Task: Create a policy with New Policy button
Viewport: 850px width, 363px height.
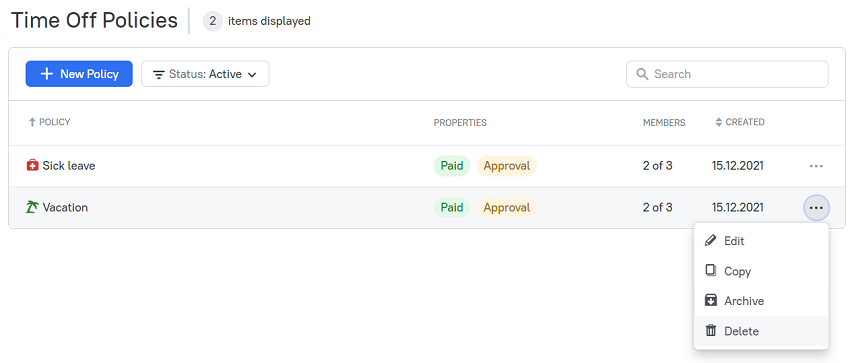Action: point(79,74)
